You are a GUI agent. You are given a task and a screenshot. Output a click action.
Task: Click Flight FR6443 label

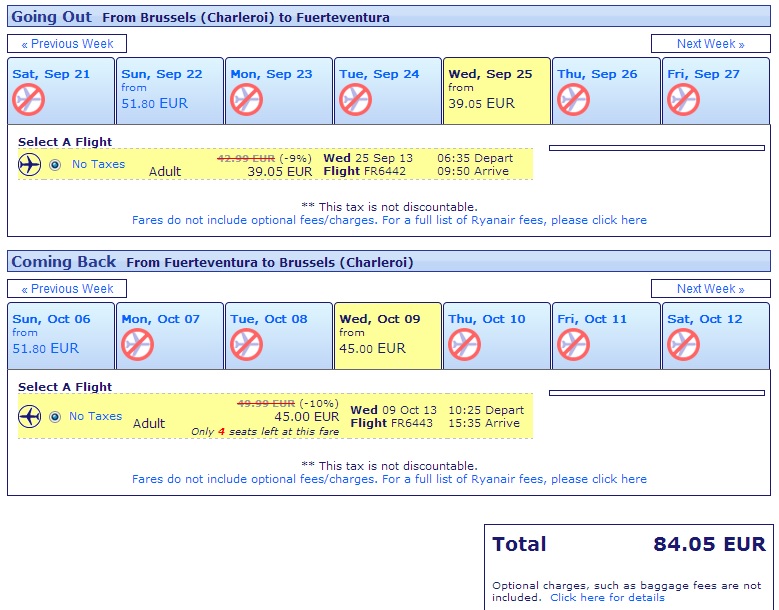point(391,423)
